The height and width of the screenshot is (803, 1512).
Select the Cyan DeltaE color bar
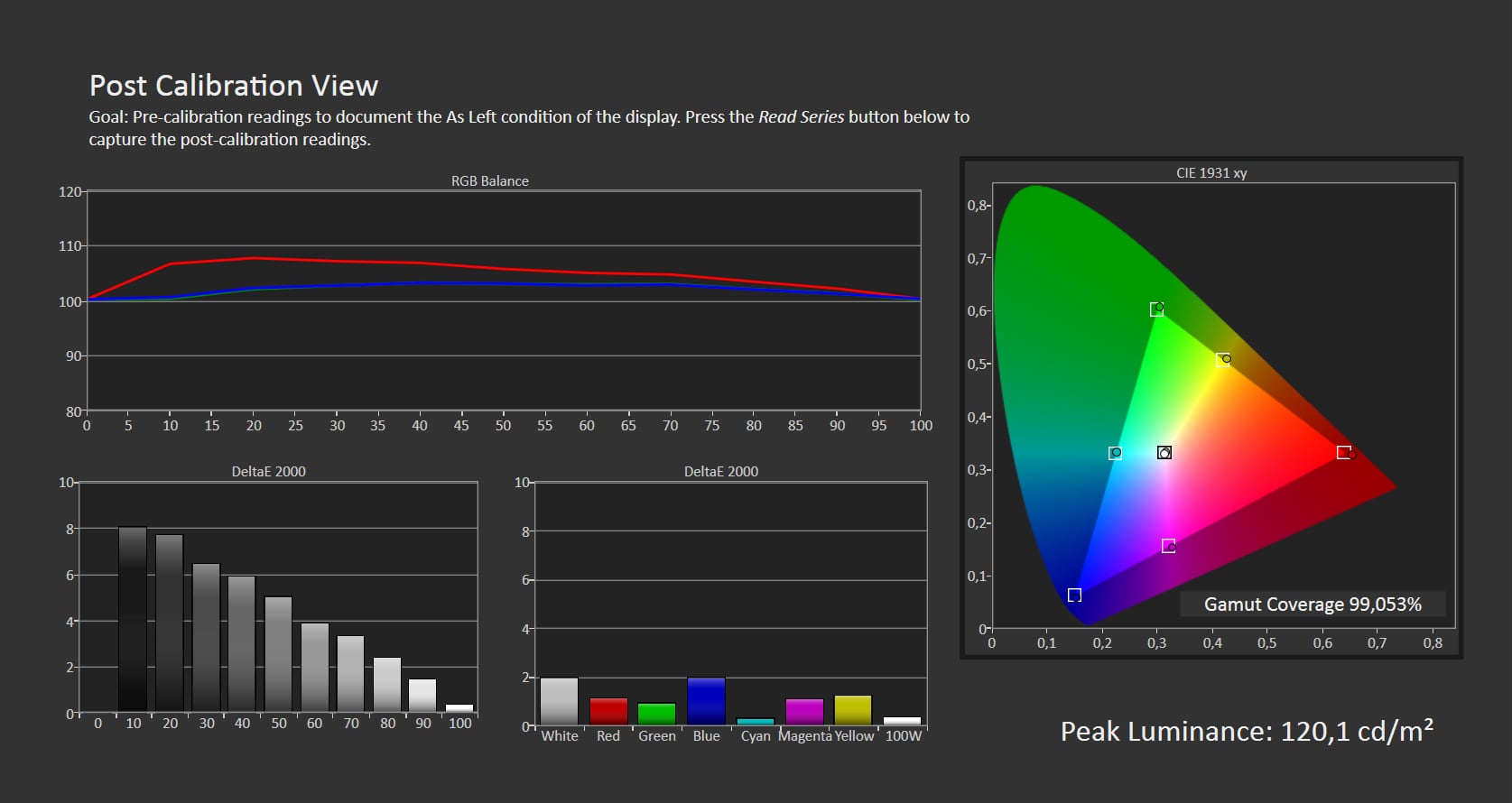(756, 722)
